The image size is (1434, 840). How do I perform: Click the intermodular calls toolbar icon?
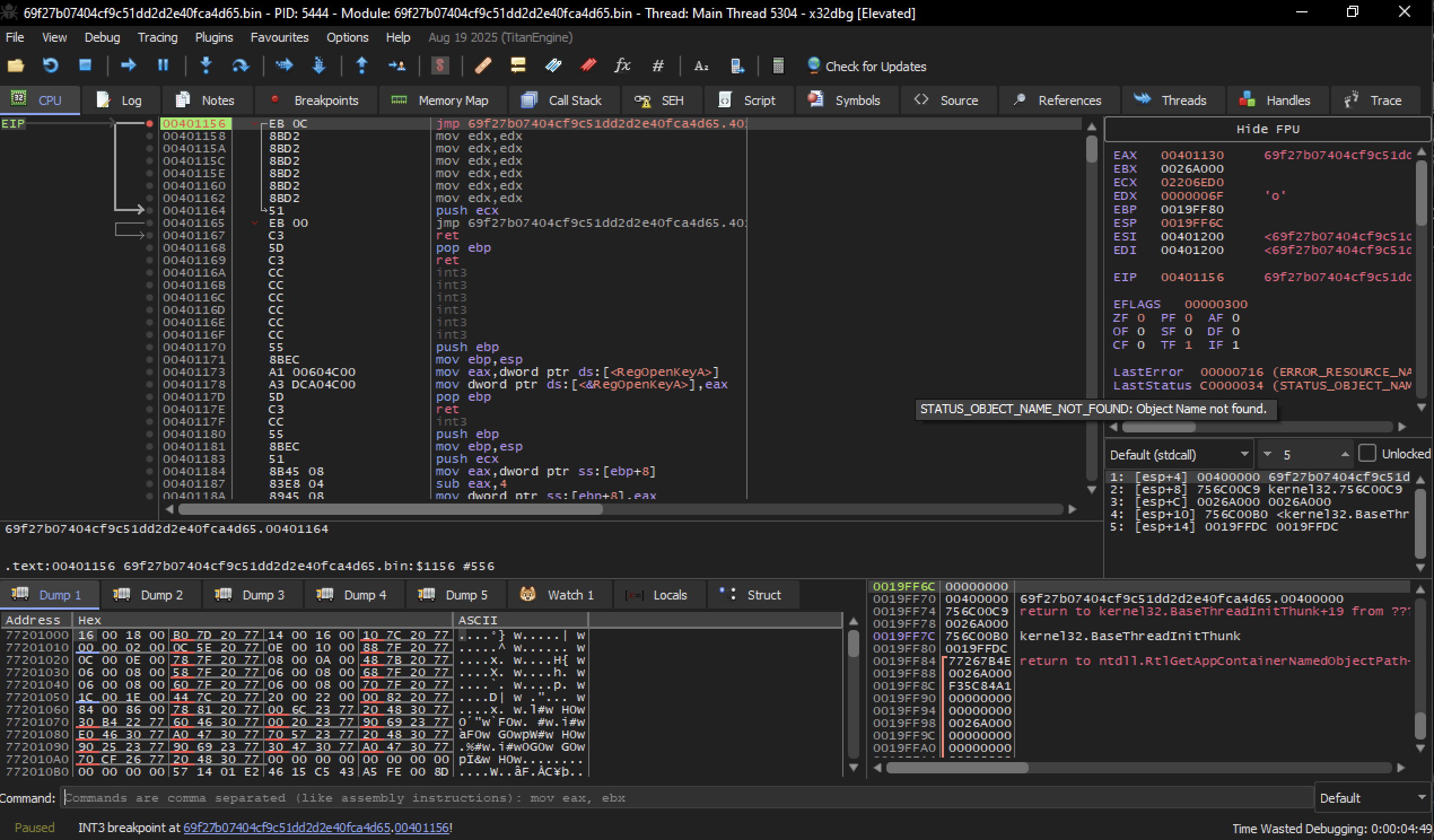[737, 66]
